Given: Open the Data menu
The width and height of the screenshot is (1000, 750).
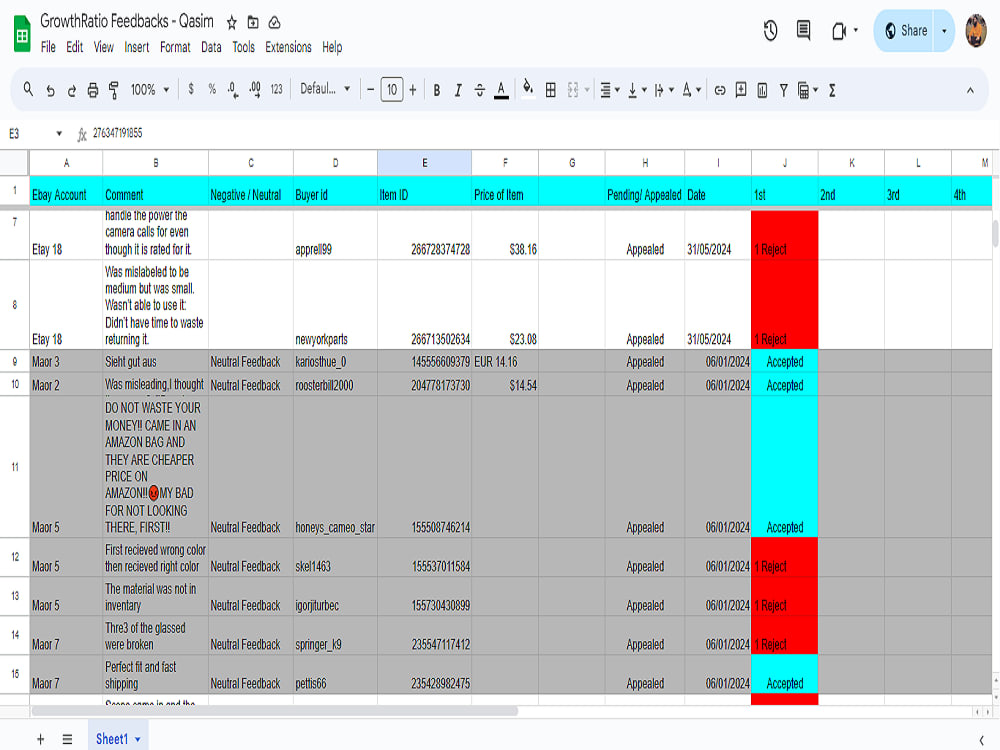Looking at the screenshot, I should pos(211,47).
